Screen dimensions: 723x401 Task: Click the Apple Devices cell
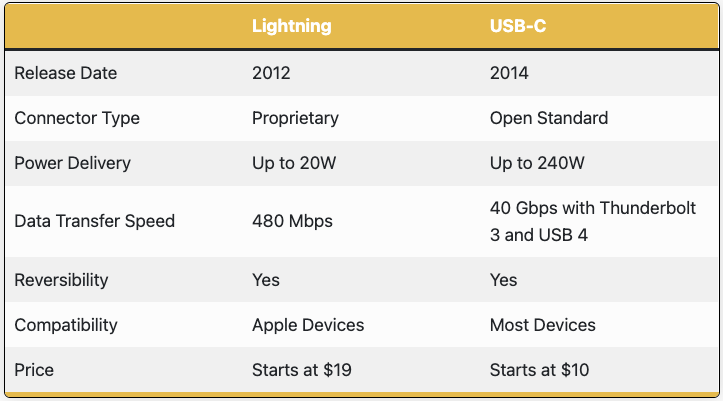tap(308, 325)
